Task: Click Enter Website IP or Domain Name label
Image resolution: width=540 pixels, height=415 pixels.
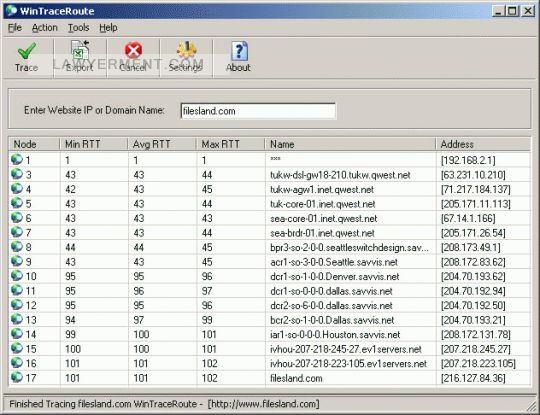Action: pyautogui.click(x=94, y=110)
